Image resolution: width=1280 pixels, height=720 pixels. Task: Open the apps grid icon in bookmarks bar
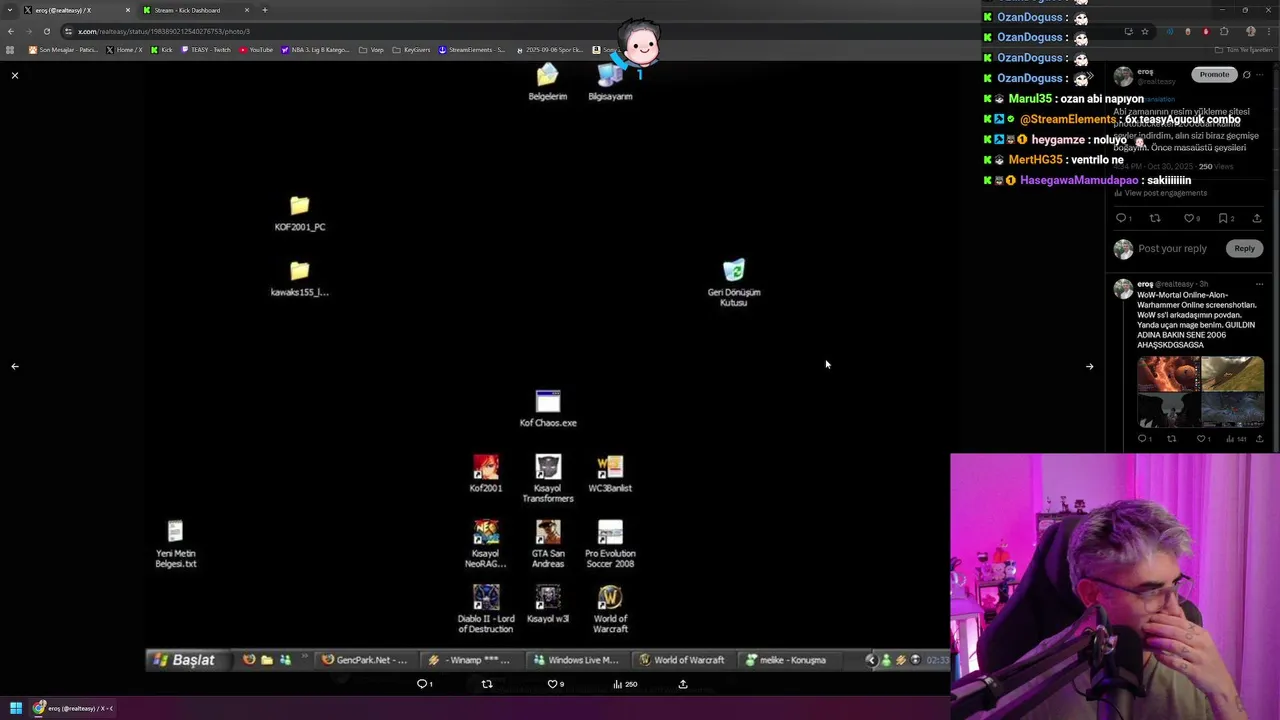coord(10,49)
